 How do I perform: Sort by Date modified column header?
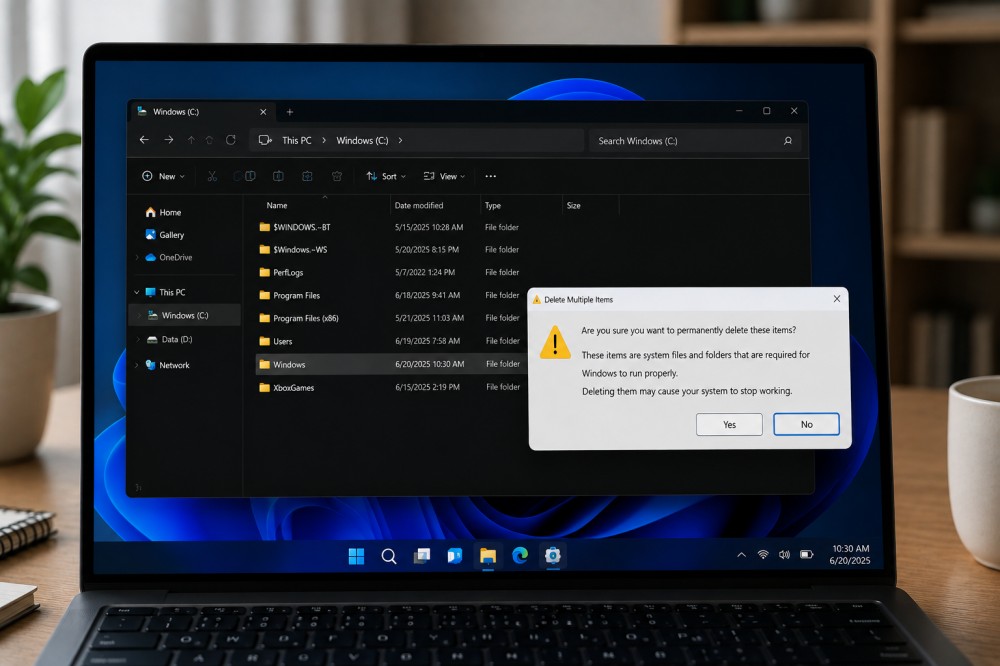pos(419,205)
